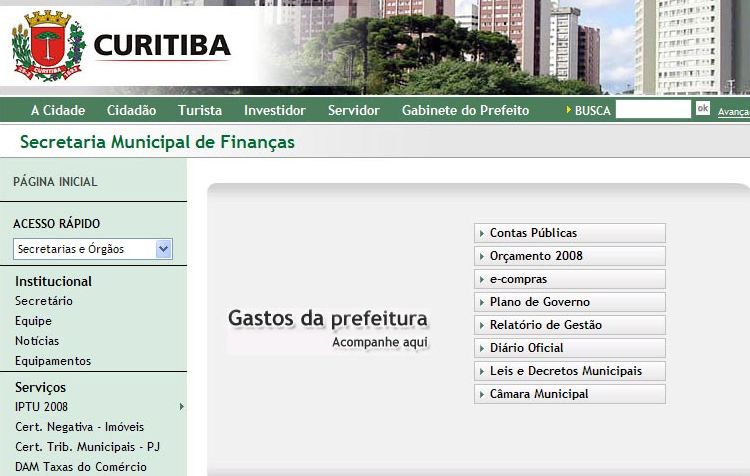Viewport: 750px width, 476px height.
Task: Open the Contas Públicas button
Action: click(x=570, y=233)
